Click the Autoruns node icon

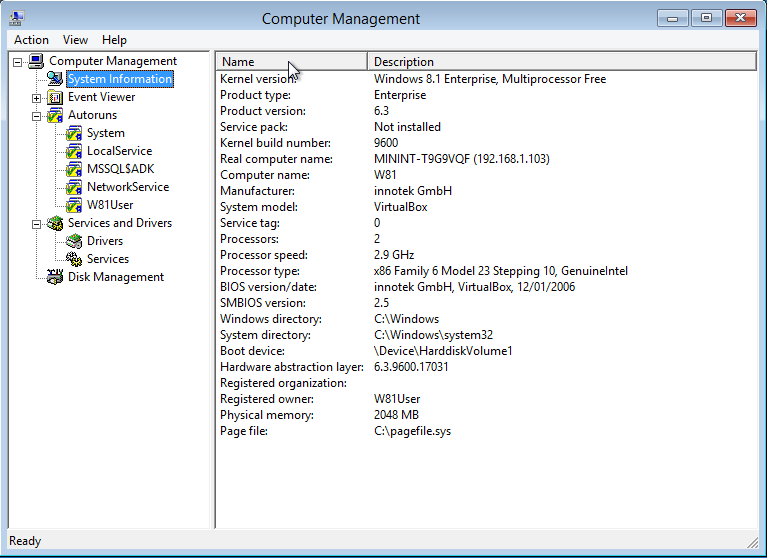click(x=55, y=115)
